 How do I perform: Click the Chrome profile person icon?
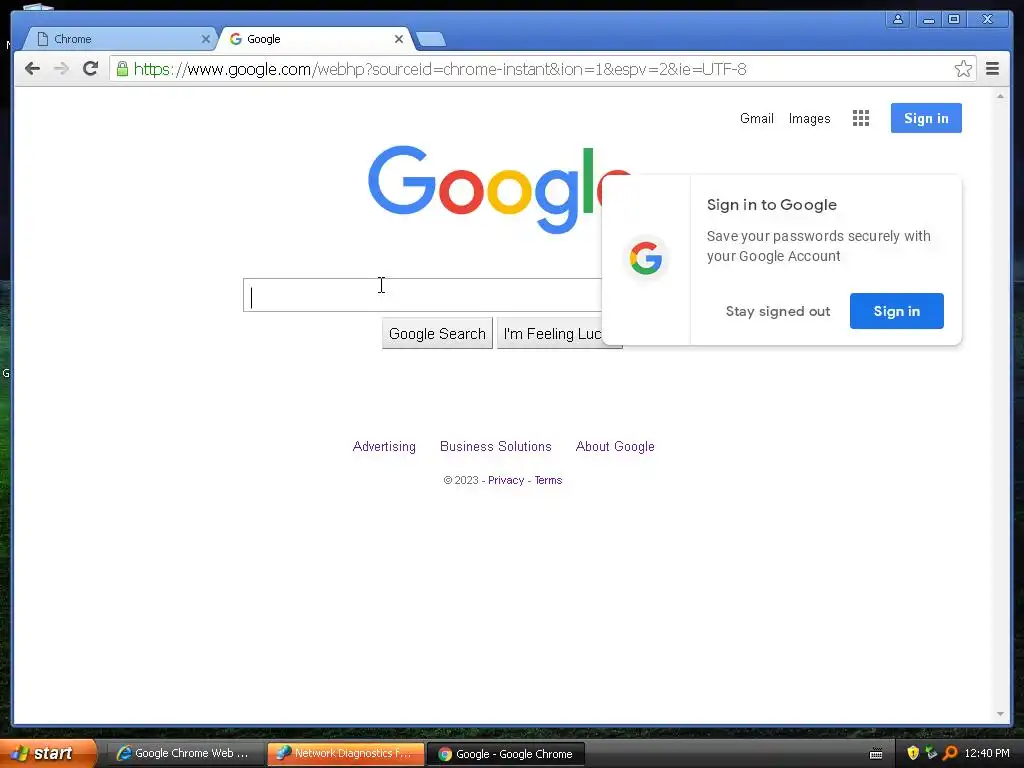coord(898,20)
